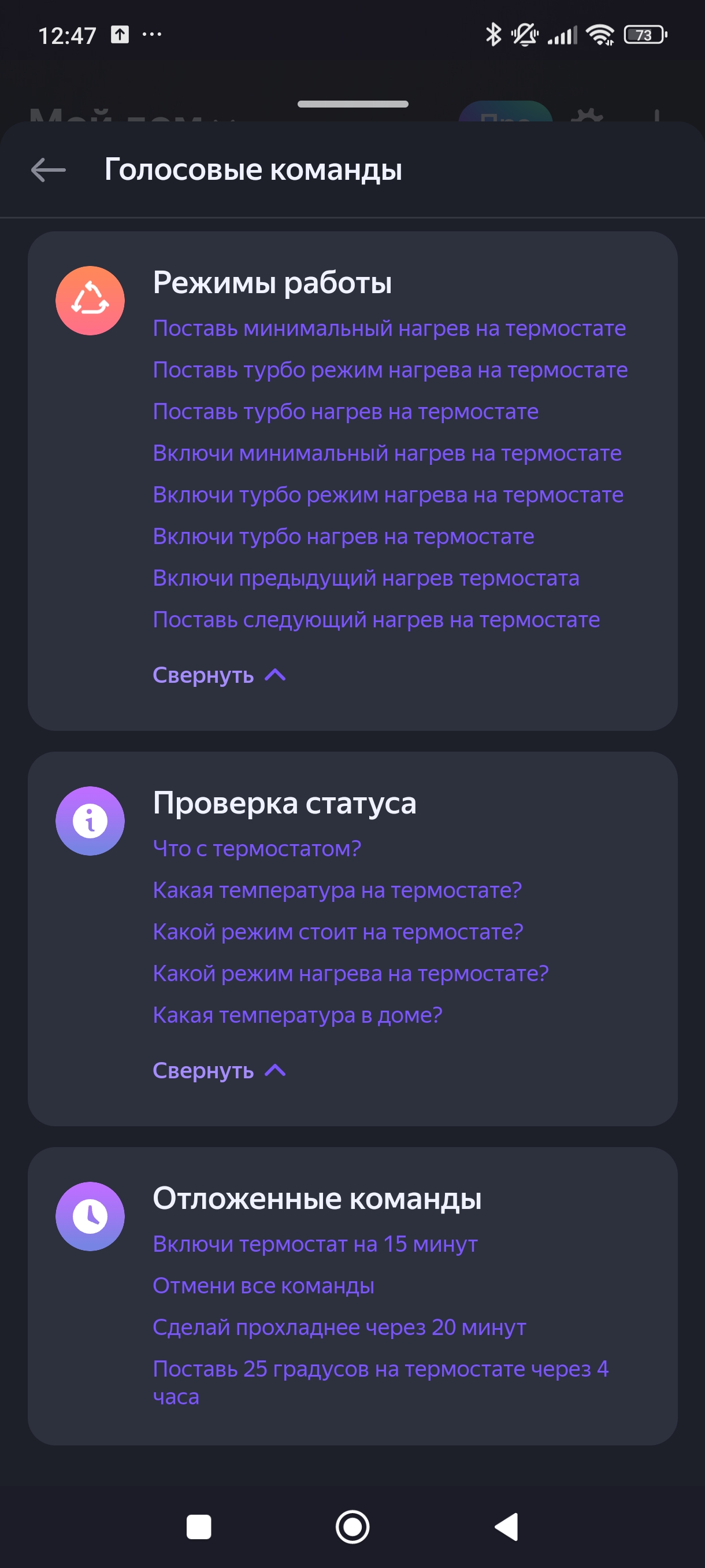This screenshot has width=705, height=1568.
Task: Tap 'Сделай прохладнее через 20 минут'
Action: pyautogui.click(x=339, y=1327)
